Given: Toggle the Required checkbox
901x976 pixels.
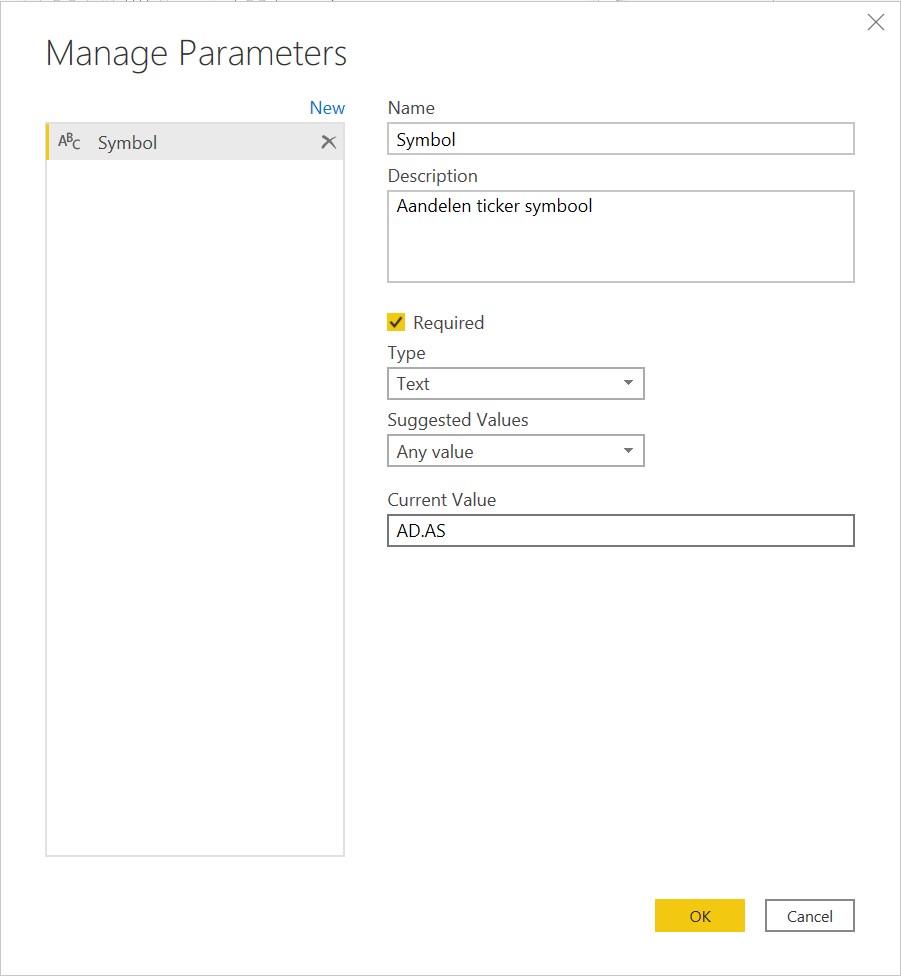Looking at the screenshot, I should pyautogui.click(x=396, y=322).
